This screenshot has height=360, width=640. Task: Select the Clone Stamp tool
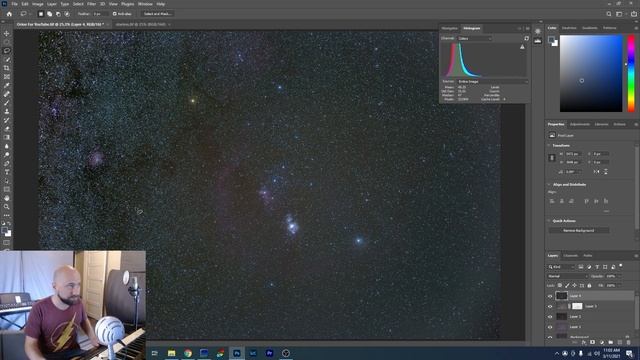pos(7,111)
